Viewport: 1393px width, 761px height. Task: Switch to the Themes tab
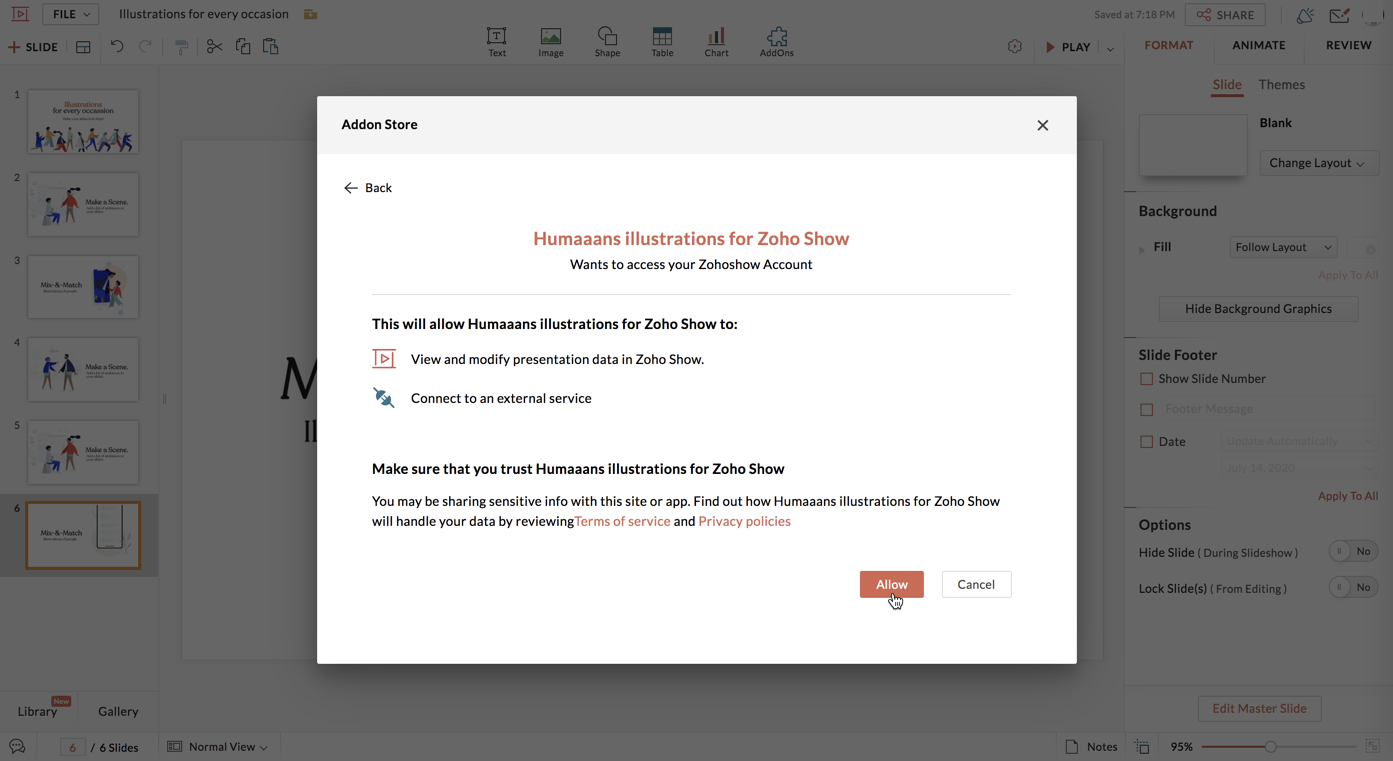pos(1281,85)
